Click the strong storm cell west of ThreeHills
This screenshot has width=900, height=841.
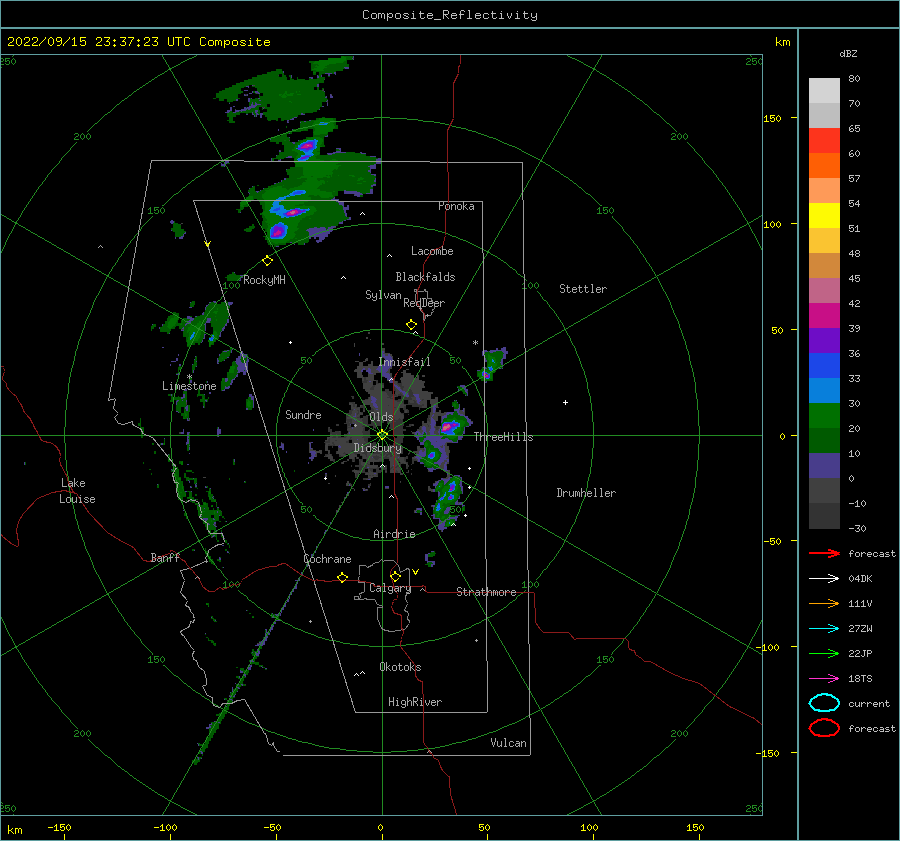[x=450, y=427]
